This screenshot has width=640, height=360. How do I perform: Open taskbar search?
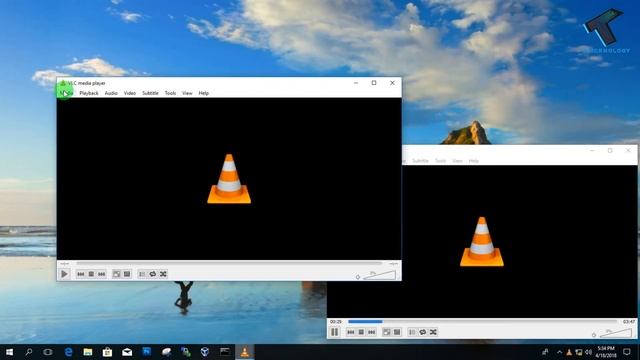[x=29, y=352]
